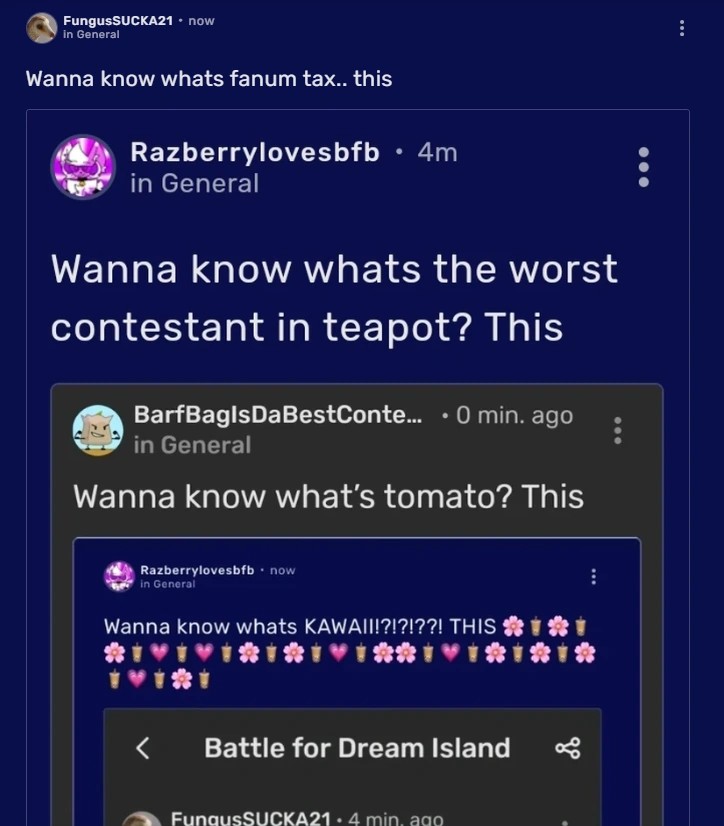Click "in General" under the top FungusSUCKA21 name

pyautogui.click(x=91, y=34)
